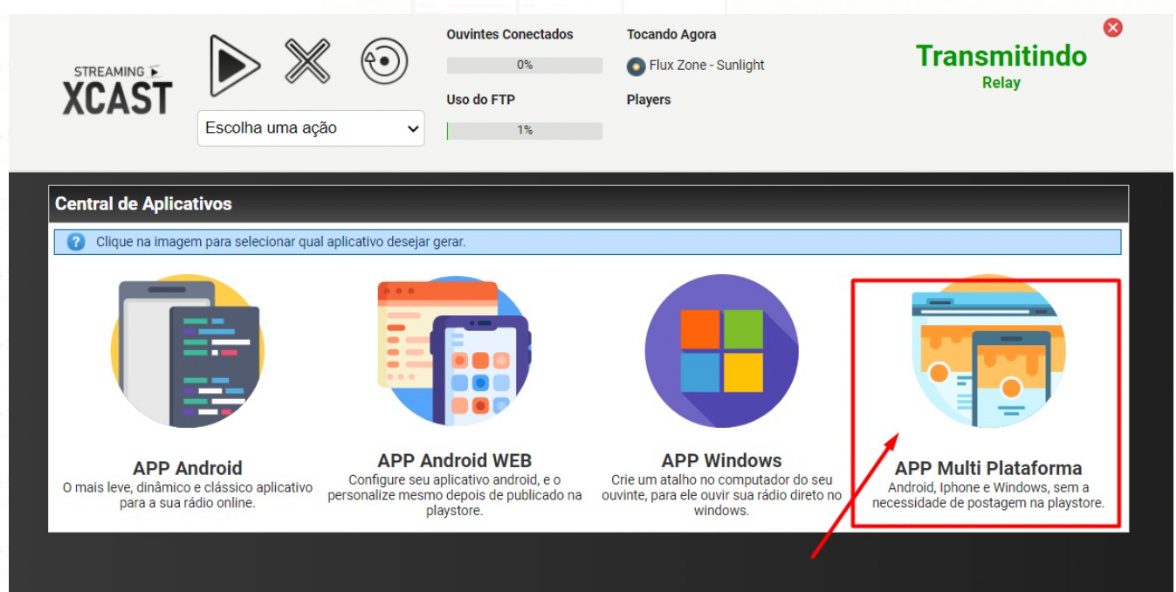Select the APP Android WEB image
Screen dimensions: 1176x592
click(x=454, y=351)
